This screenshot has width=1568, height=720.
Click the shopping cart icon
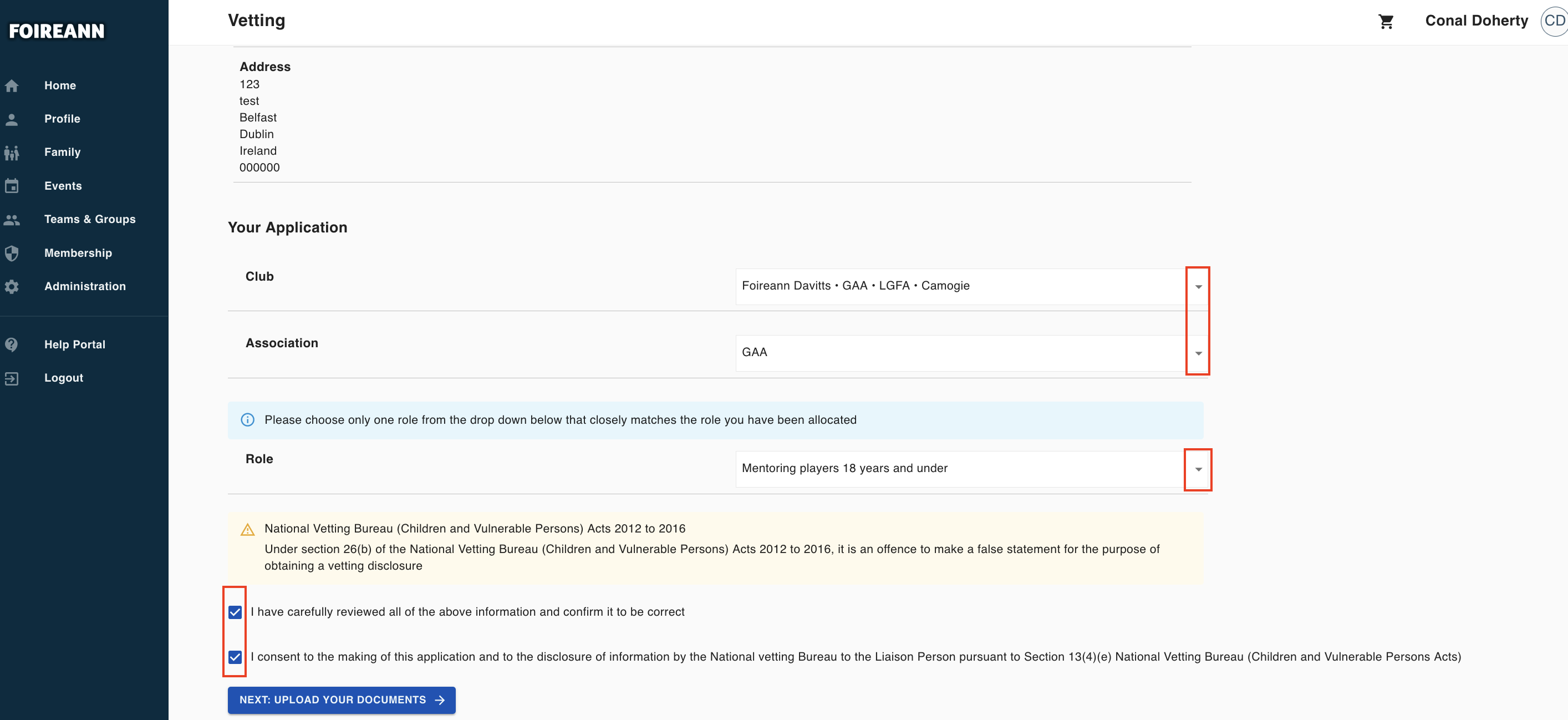coord(1386,21)
